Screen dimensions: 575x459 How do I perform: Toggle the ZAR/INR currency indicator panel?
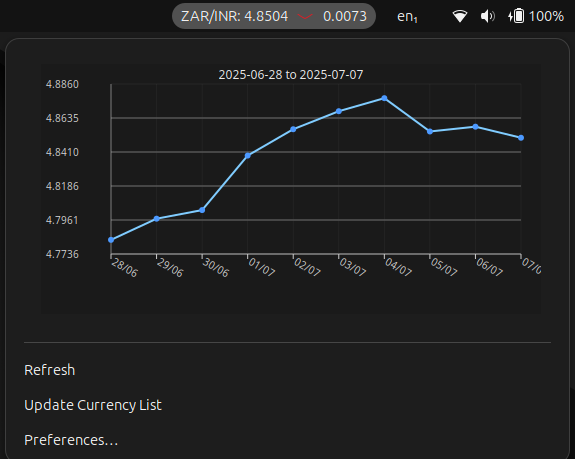point(274,16)
